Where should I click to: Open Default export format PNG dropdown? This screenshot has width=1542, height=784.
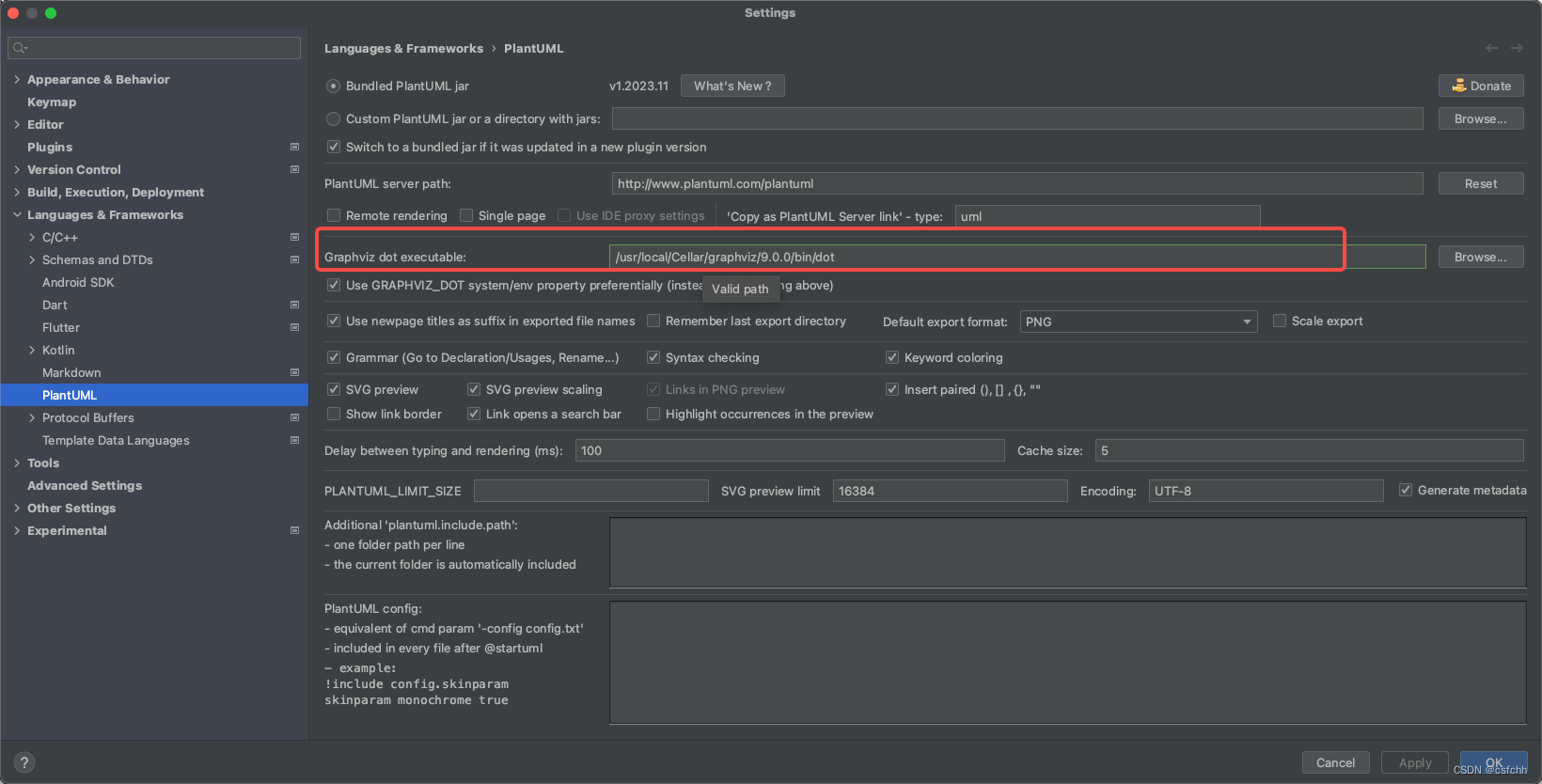pos(1139,321)
